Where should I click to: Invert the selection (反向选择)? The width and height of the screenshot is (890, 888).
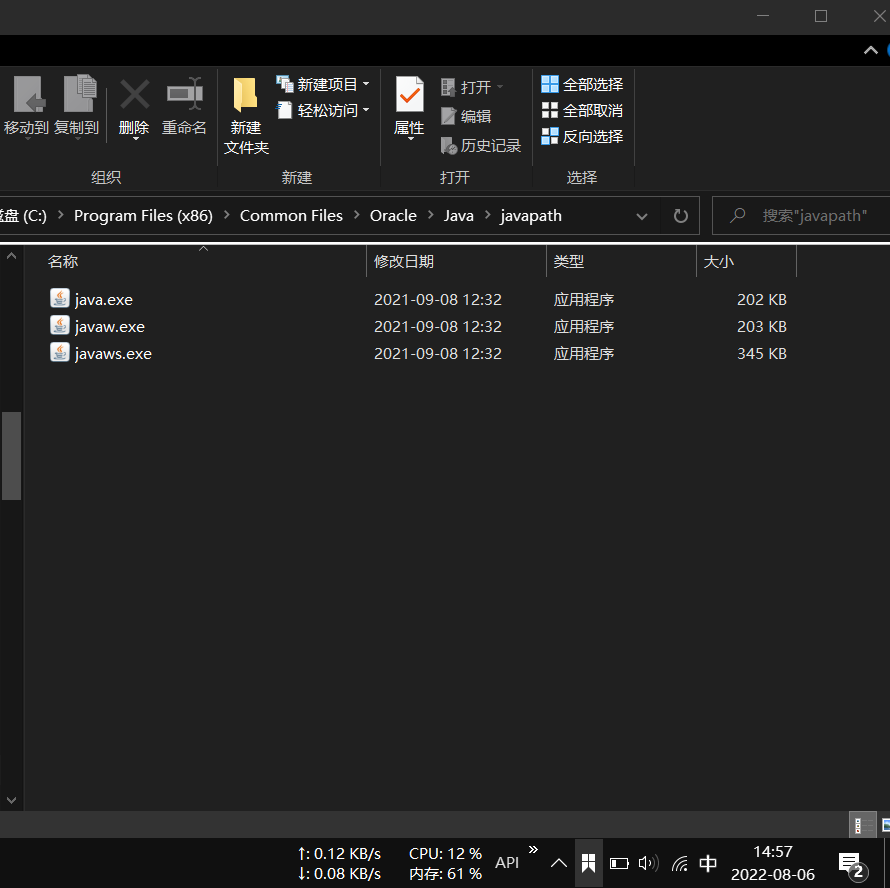tap(582, 136)
